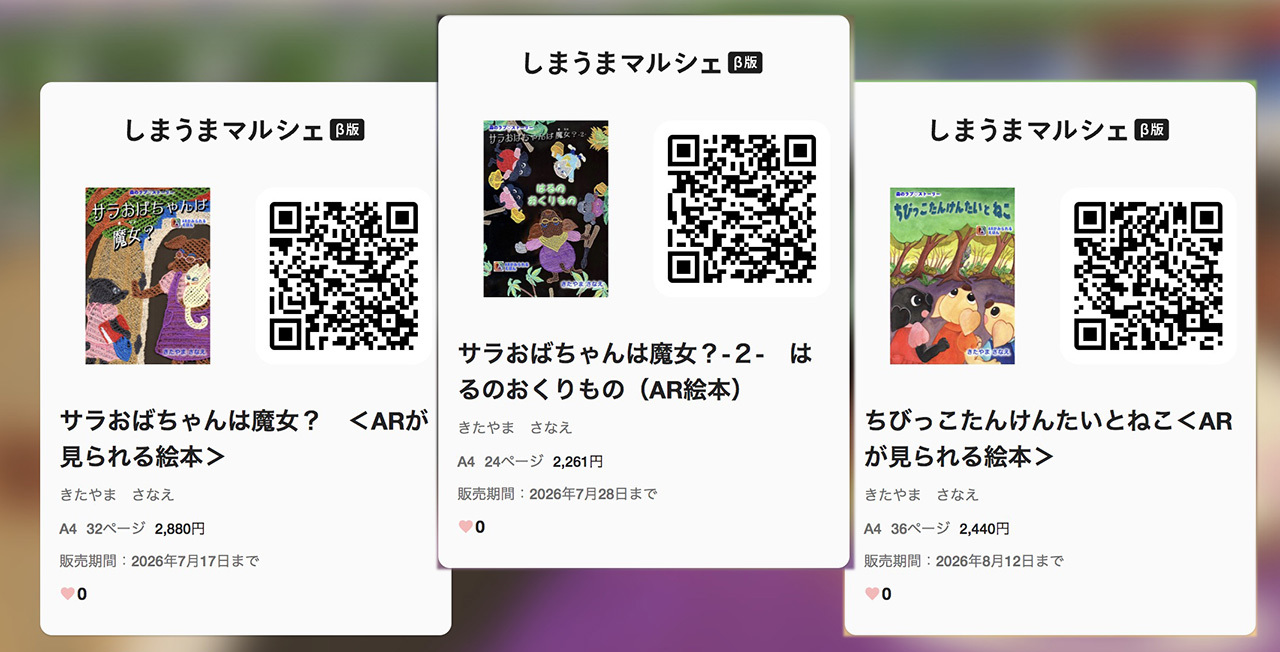The image size is (1280, 652).
Task: Click the β版 badge on left card
Action: pos(347,130)
